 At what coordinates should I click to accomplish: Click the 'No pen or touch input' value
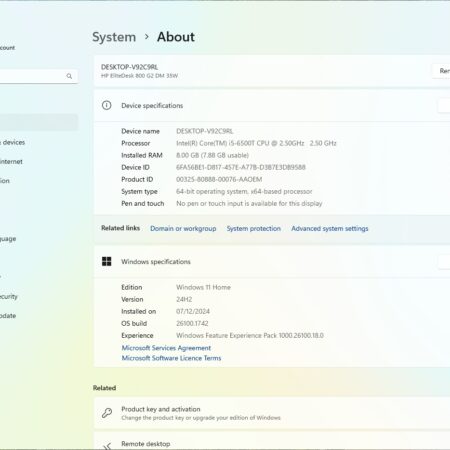[249, 204]
